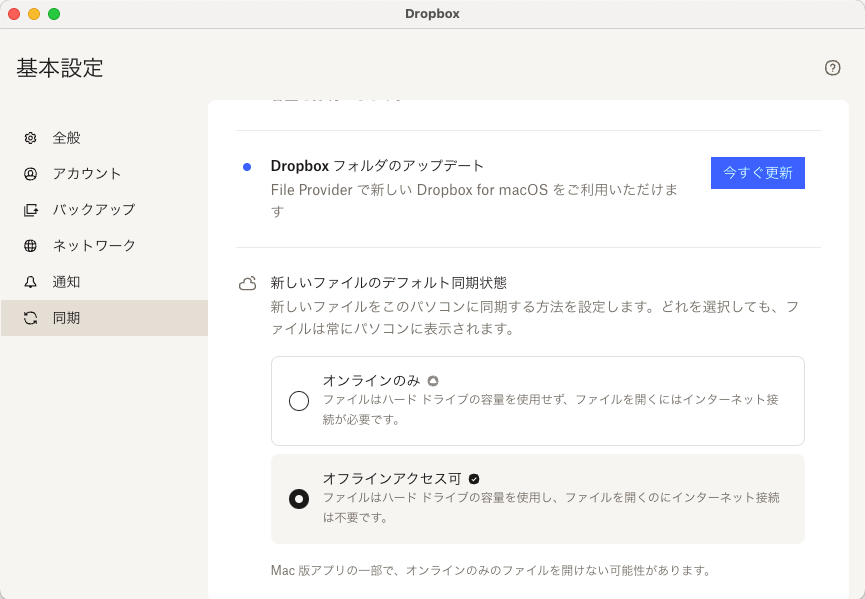
Task: Select the オンラインのみ radio button
Action: point(298,400)
